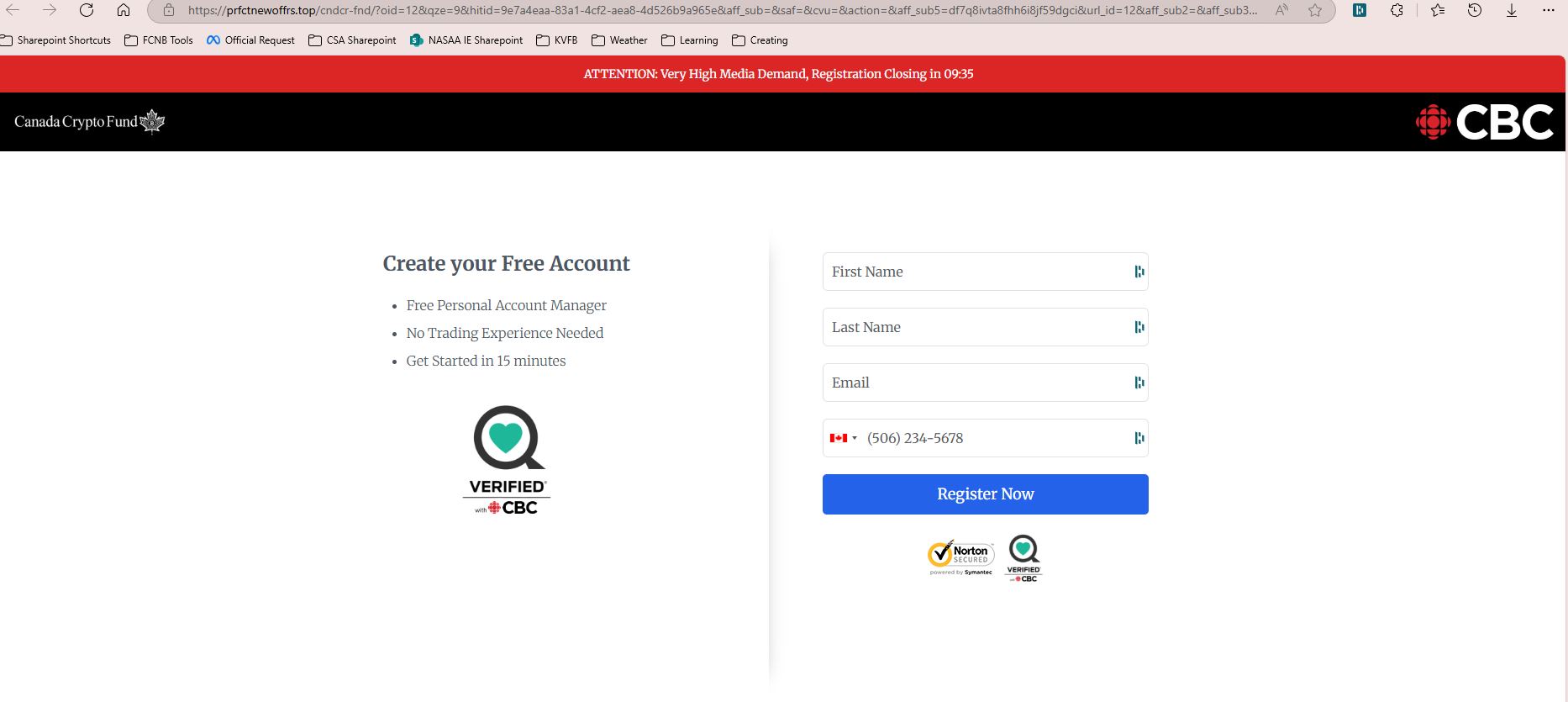Open the Read Aloud icon in address bar
Image resolution: width=1568 pixels, height=702 pixels.
pos(1281,10)
